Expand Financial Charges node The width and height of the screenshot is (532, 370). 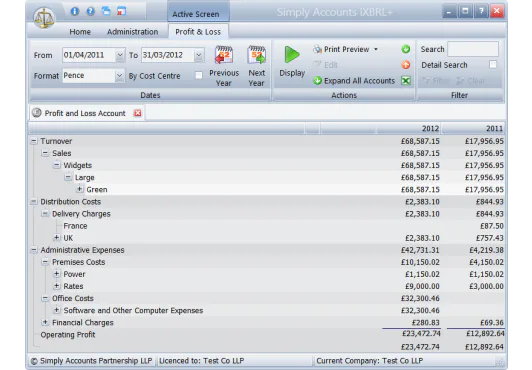pyautogui.click(x=45, y=323)
